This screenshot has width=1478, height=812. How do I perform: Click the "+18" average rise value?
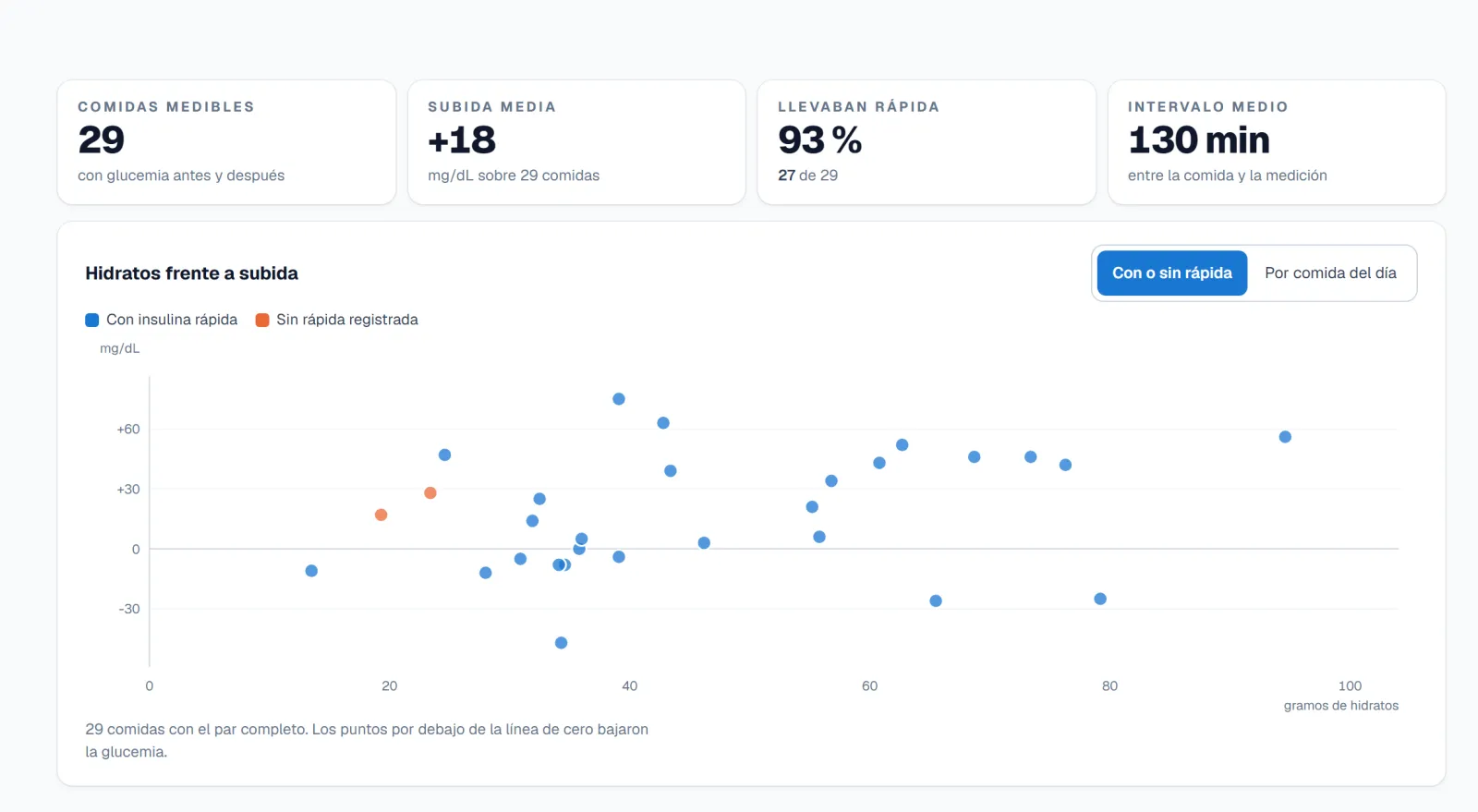(x=462, y=140)
